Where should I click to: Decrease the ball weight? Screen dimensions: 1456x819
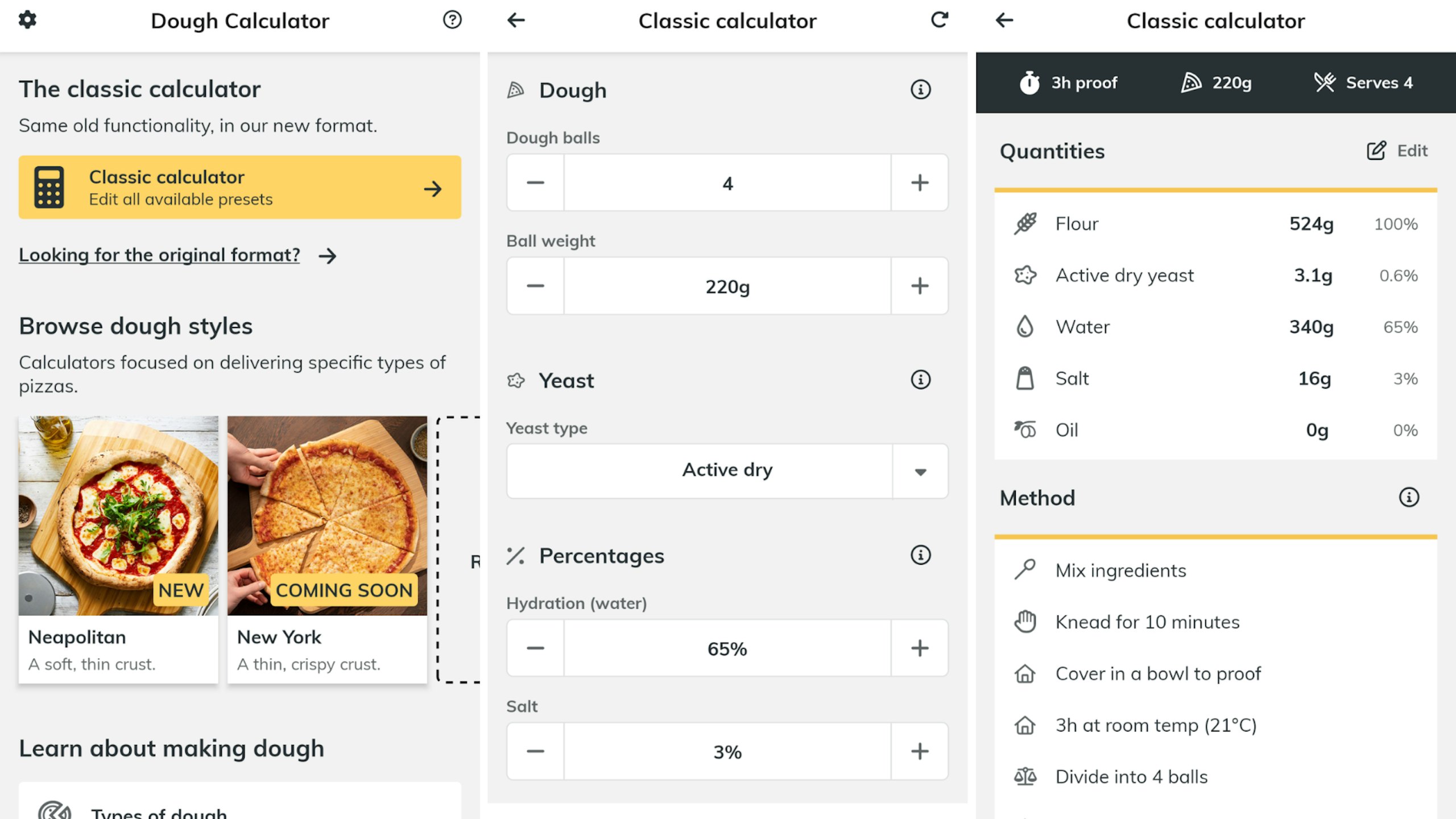(x=535, y=286)
